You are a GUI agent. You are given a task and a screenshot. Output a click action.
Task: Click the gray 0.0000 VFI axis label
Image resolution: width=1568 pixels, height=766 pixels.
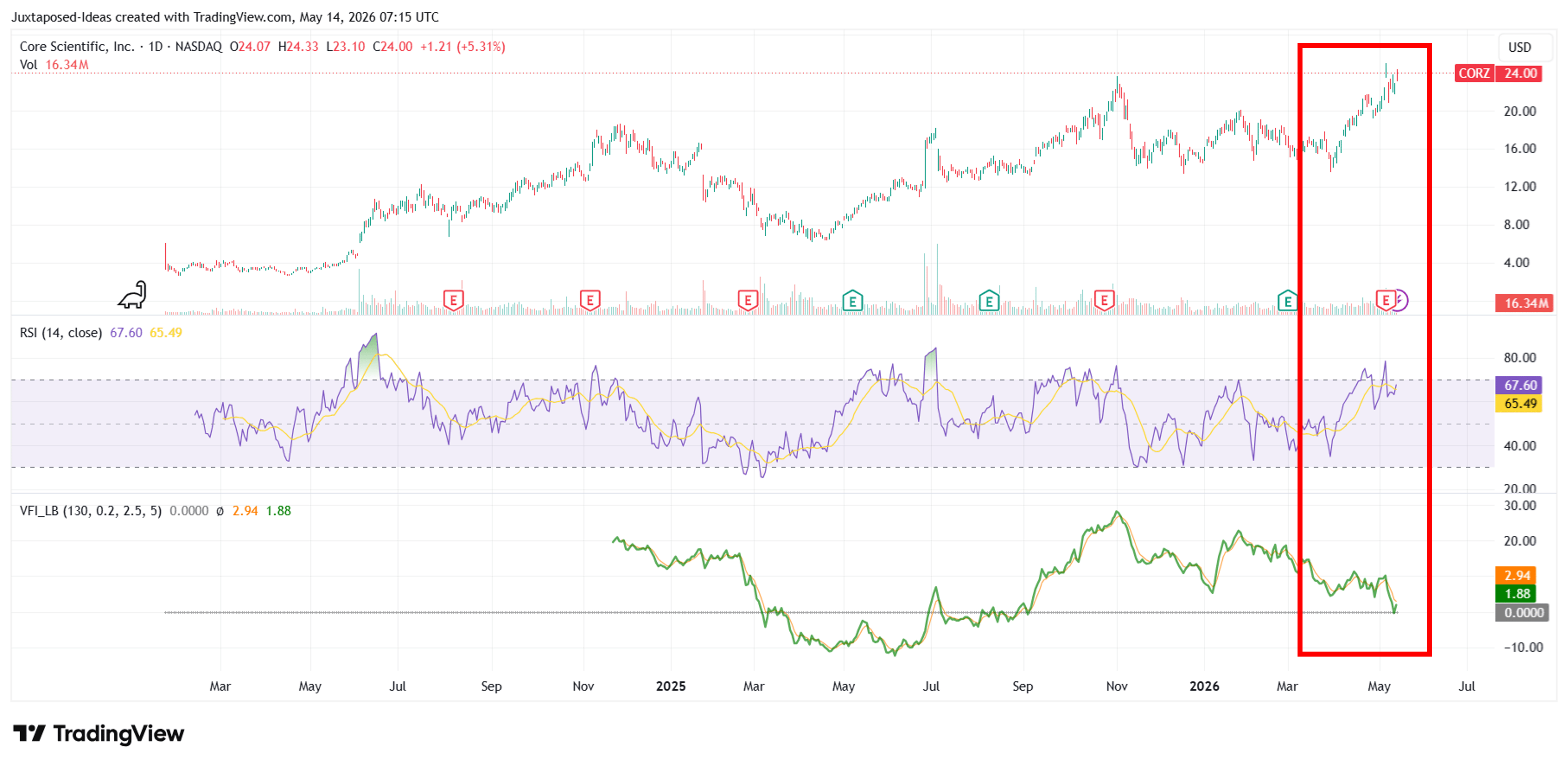tap(1522, 613)
